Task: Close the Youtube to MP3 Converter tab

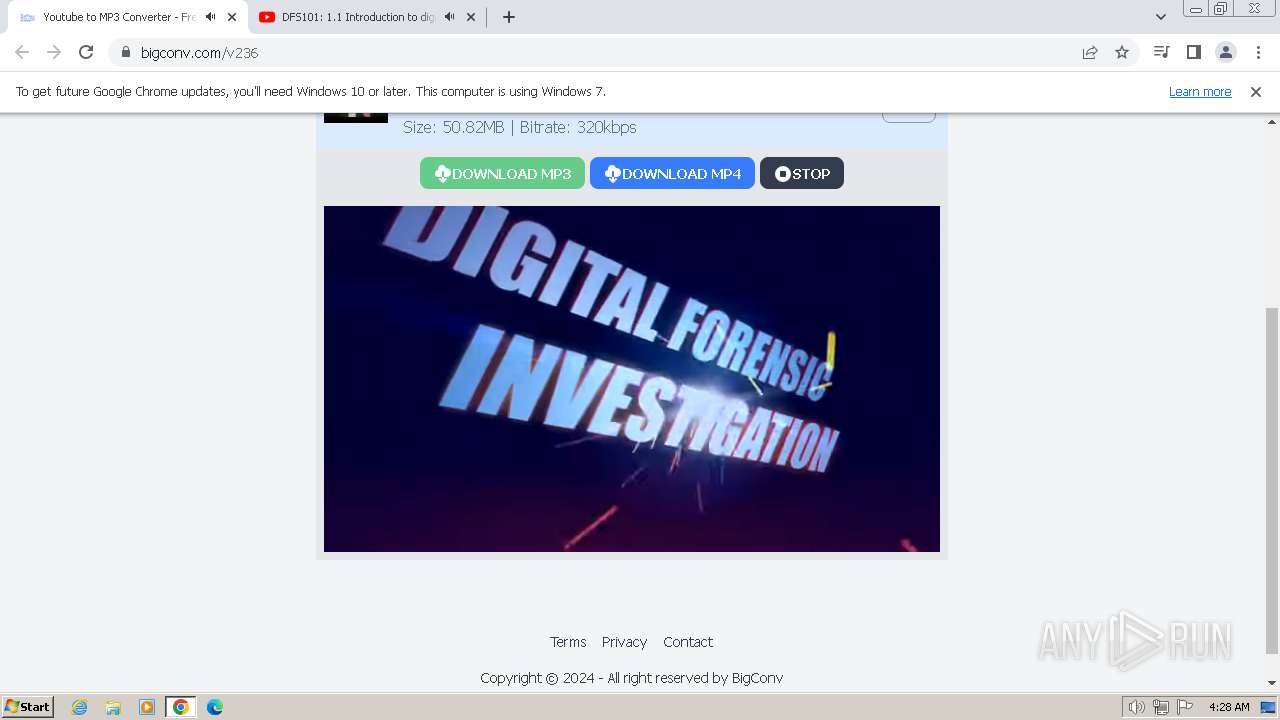Action: coord(232,17)
